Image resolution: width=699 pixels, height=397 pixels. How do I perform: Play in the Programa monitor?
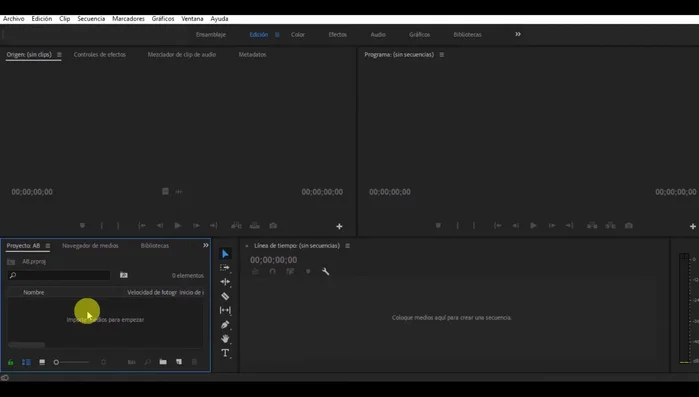[533, 225]
